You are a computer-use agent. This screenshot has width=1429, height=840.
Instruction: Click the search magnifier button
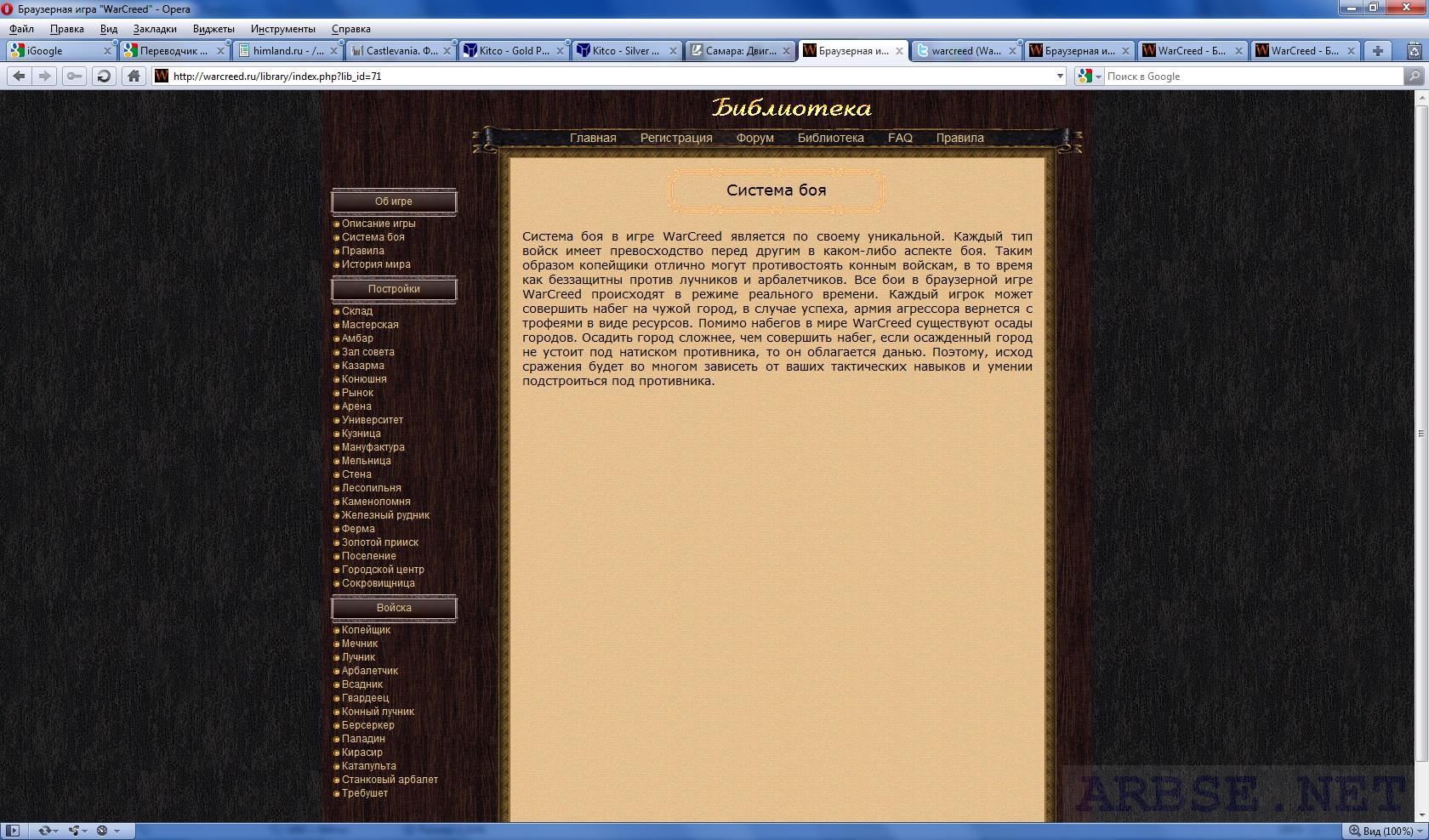point(1415,76)
